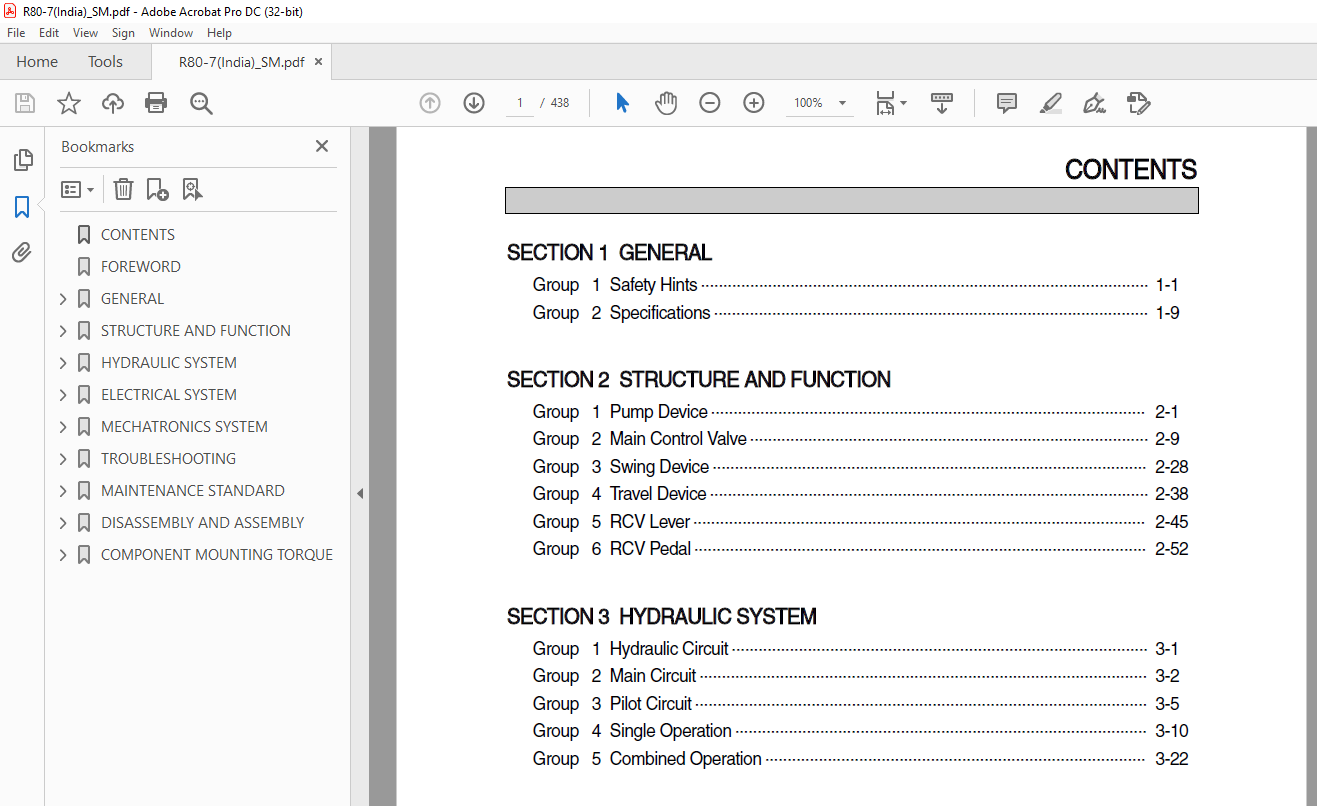Jump to the CONTENTS bookmark
Screen dimensions: 1317x806
click(x=138, y=235)
